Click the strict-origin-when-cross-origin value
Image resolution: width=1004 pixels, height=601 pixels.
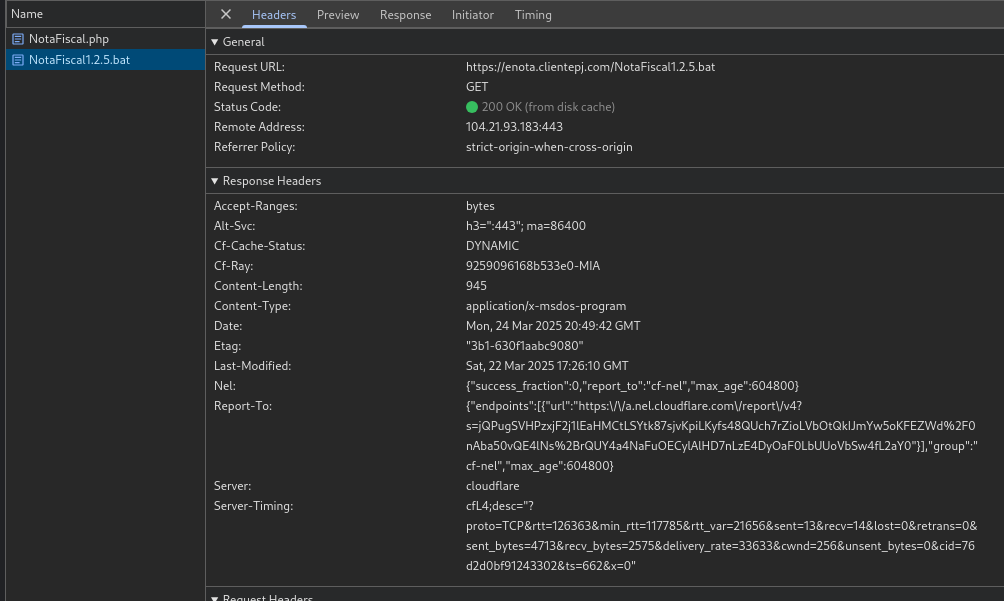pyautogui.click(x=549, y=147)
